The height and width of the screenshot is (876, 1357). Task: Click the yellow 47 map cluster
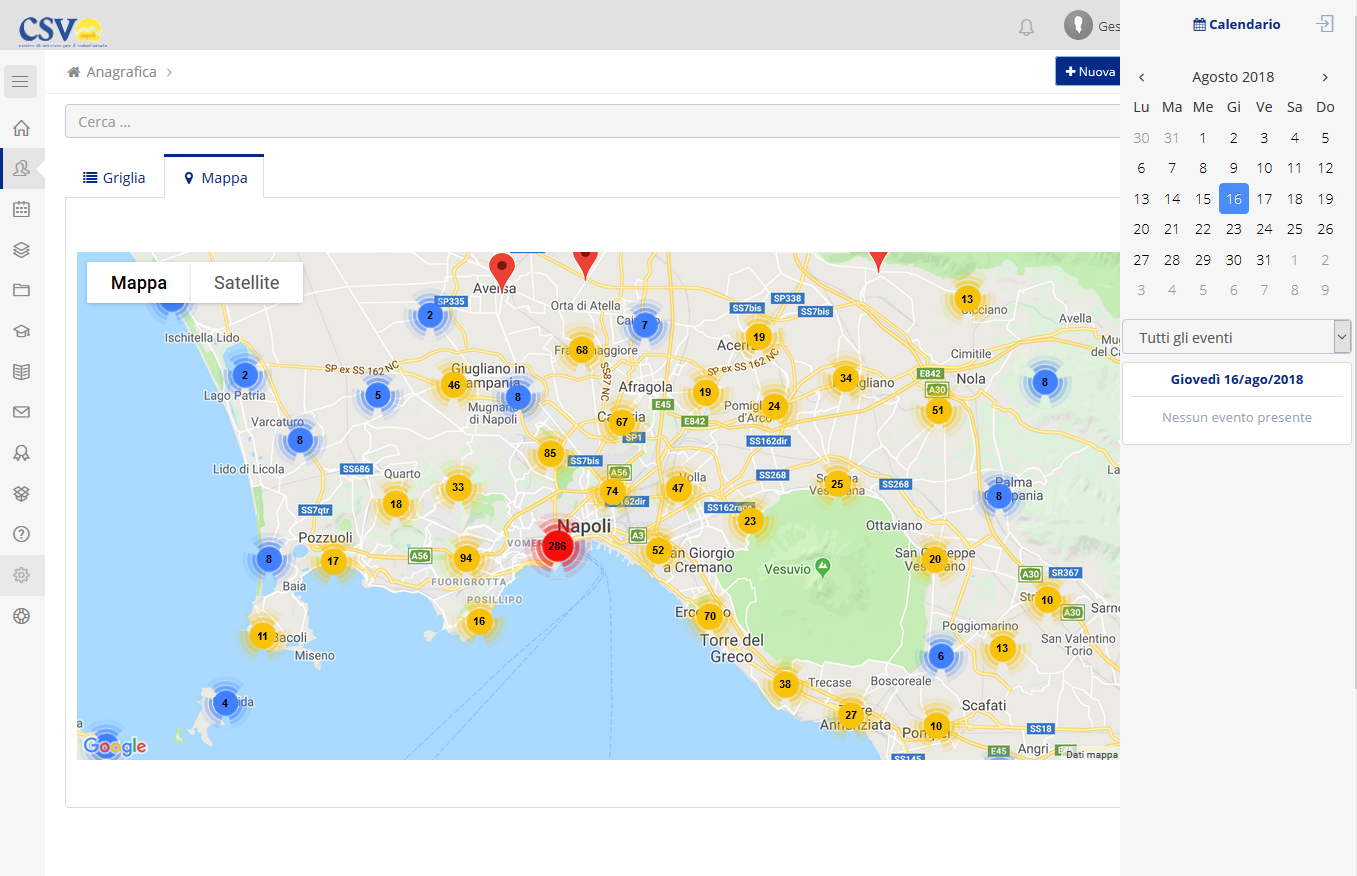point(679,489)
